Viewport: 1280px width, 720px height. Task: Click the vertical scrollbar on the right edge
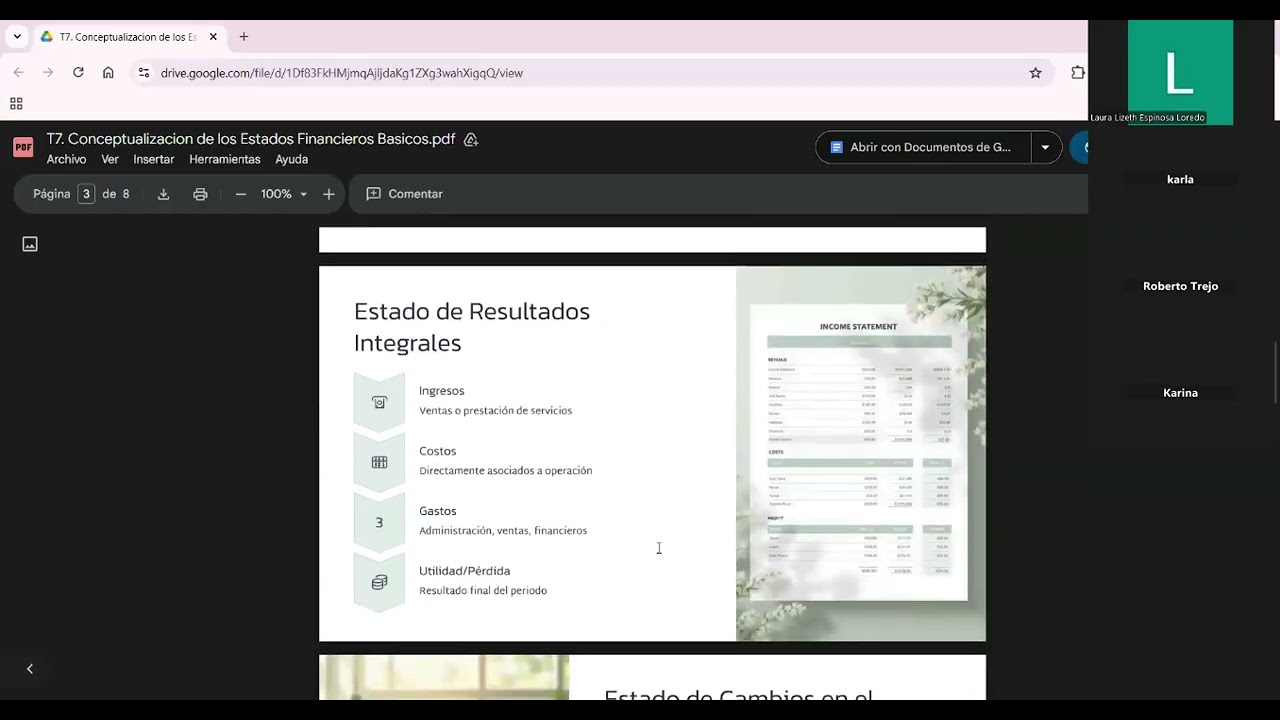(1275, 372)
